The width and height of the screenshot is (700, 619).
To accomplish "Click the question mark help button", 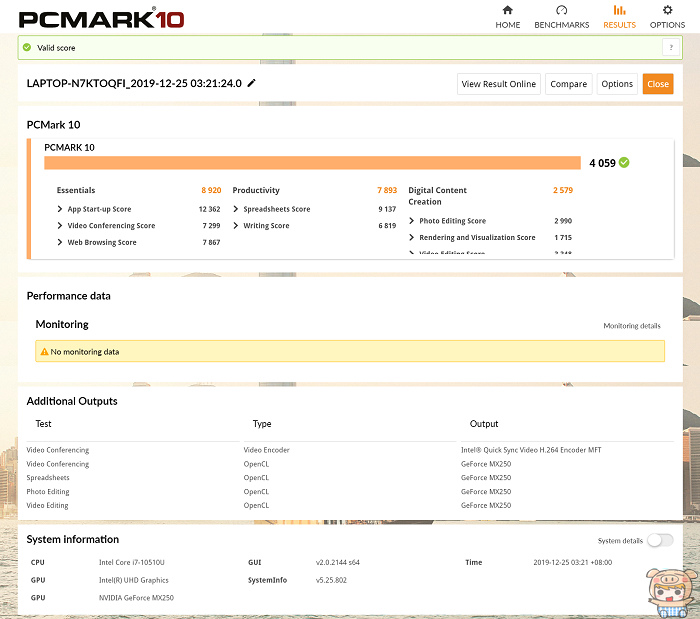I will coord(668,47).
